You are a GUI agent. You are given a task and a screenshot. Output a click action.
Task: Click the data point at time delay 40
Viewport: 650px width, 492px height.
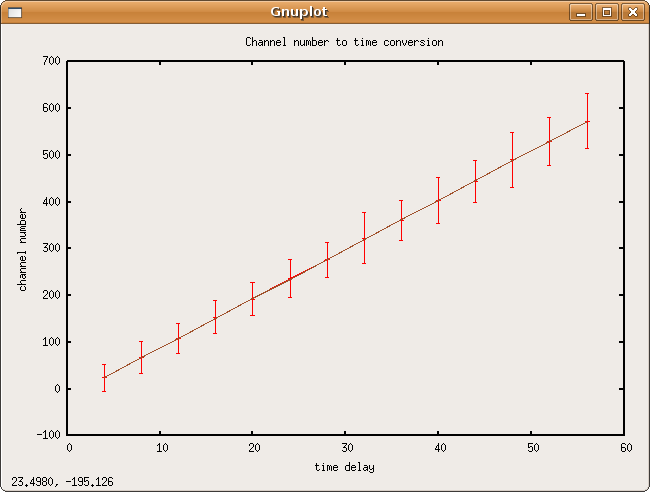438,200
